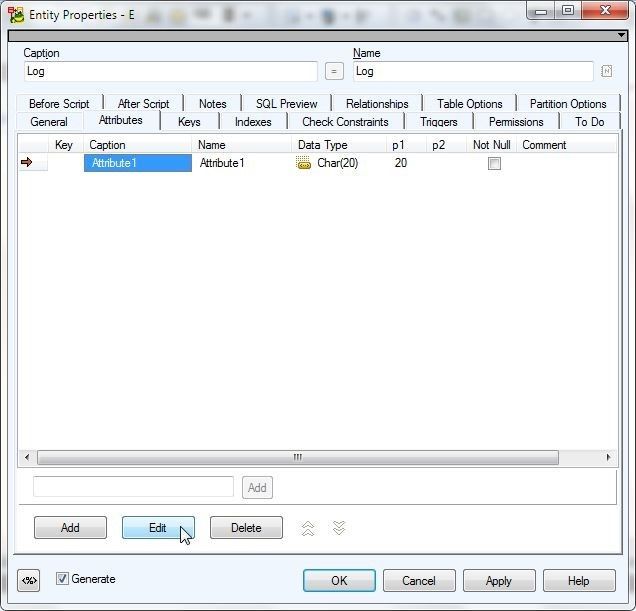Click the Cancel button
Screen dimensions: 636x611
tap(419, 581)
